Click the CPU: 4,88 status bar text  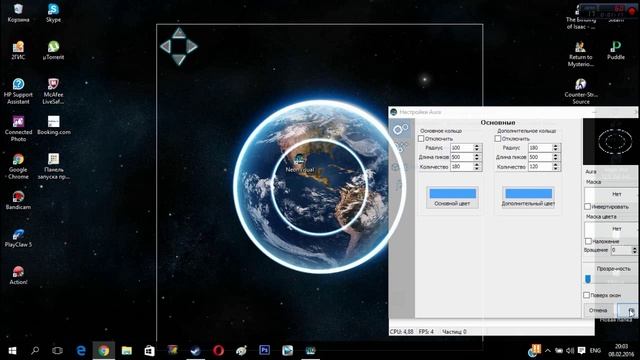coord(402,332)
